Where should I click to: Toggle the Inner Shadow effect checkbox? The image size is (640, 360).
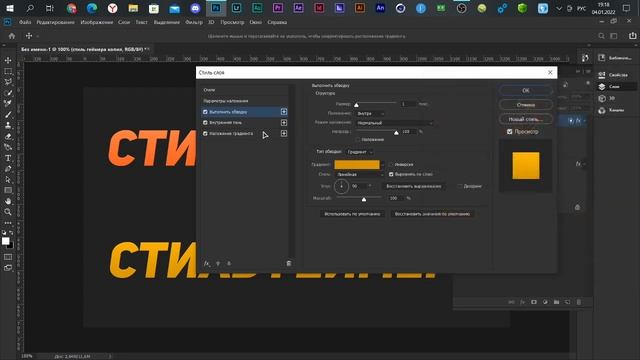click(205, 122)
